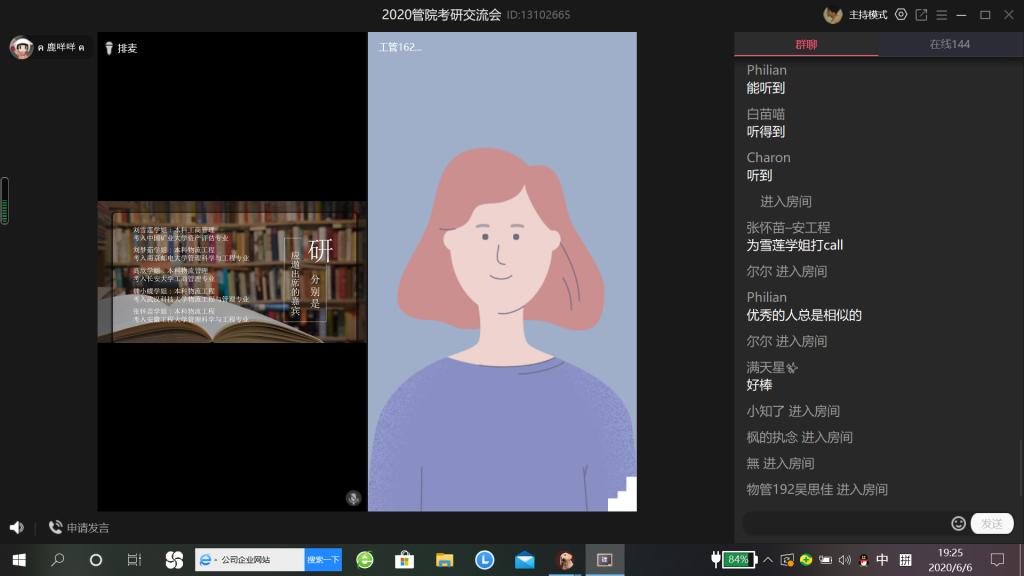1024x576 pixels.
Task: Toggle the speaker mute icon at bottom left
Action: click(x=16, y=527)
